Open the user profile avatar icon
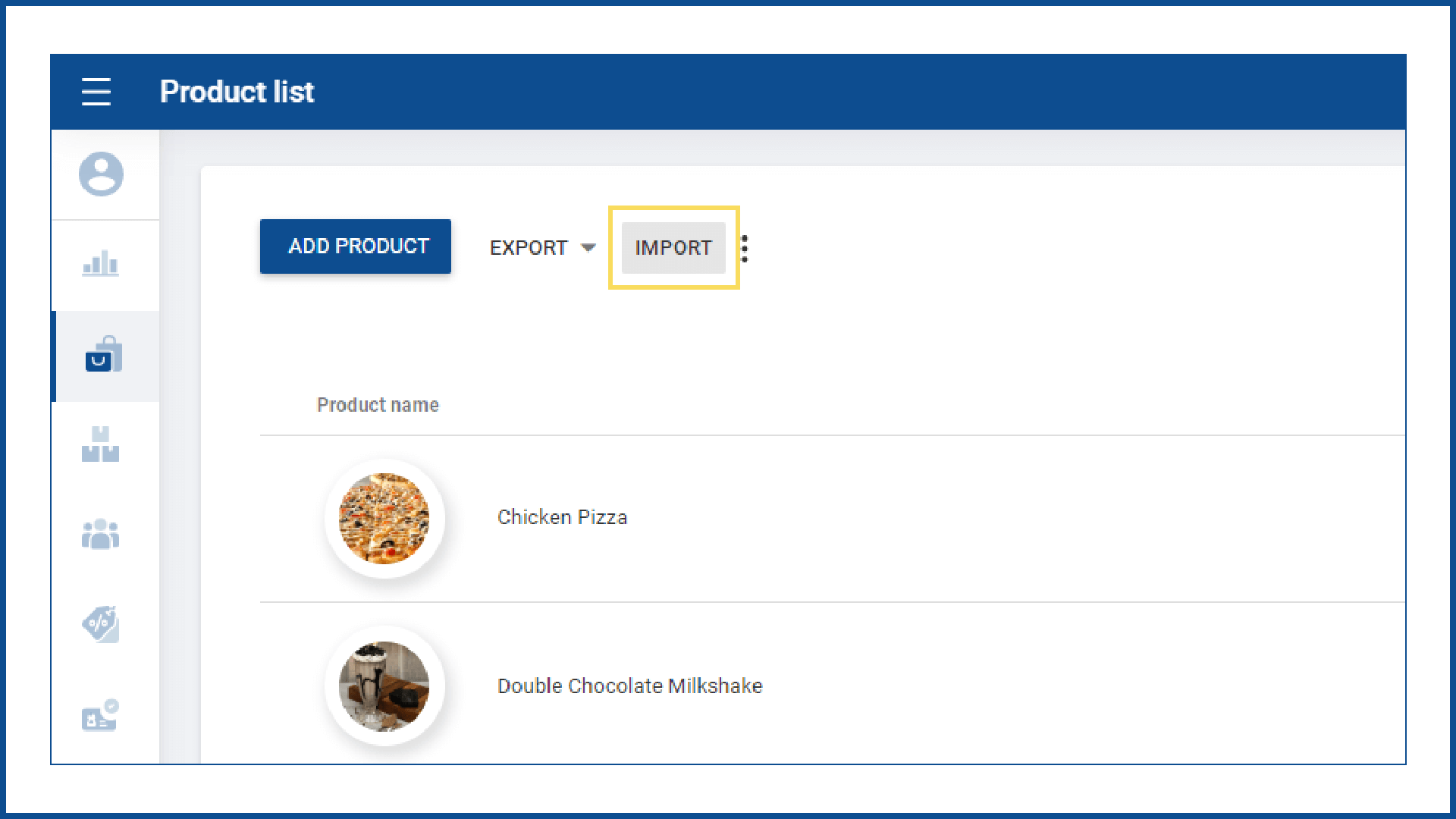 [x=101, y=174]
